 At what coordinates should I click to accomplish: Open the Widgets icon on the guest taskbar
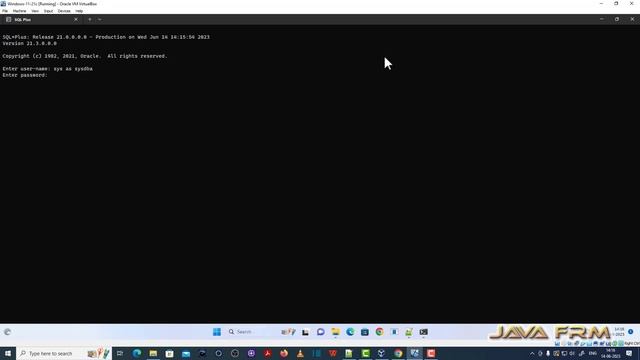[8, 332]
